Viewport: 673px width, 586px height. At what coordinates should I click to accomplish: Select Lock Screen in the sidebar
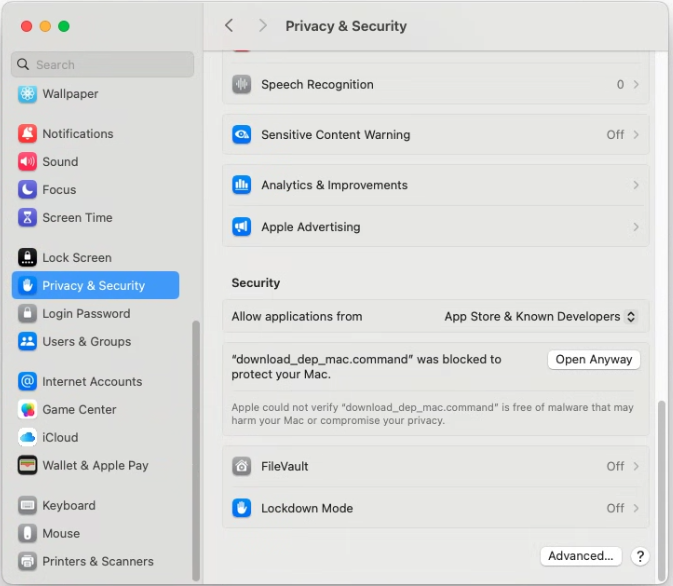point(95,257)
